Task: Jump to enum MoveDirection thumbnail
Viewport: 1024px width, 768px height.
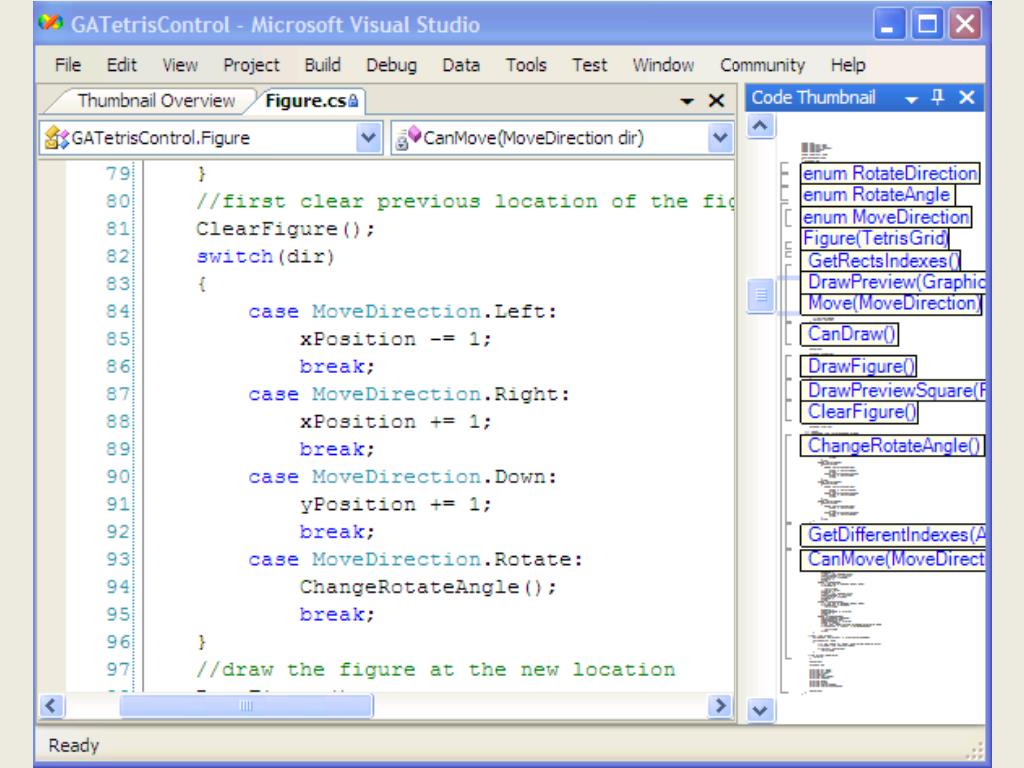Action: [886, 217]
